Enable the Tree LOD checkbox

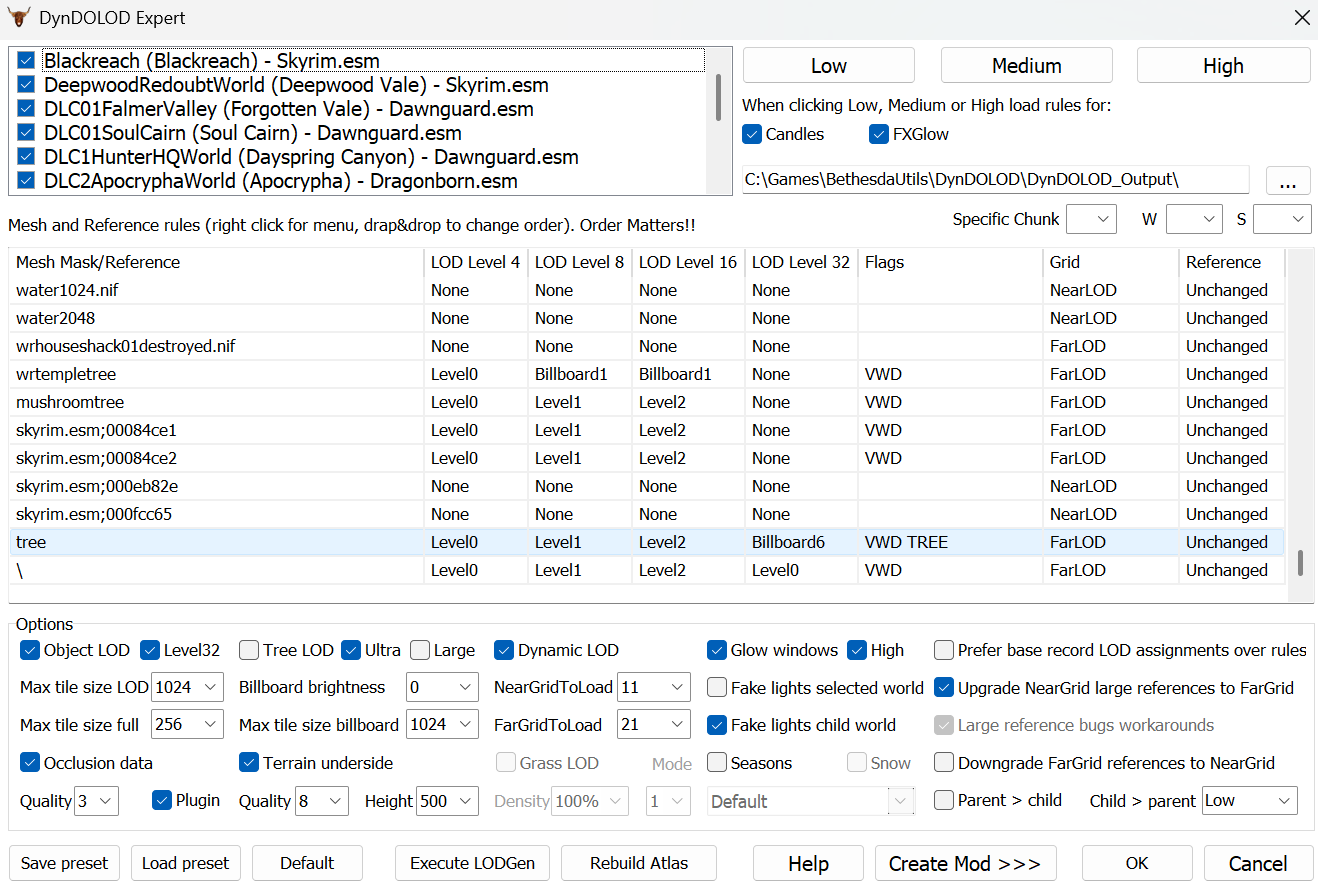coord(249,650)
